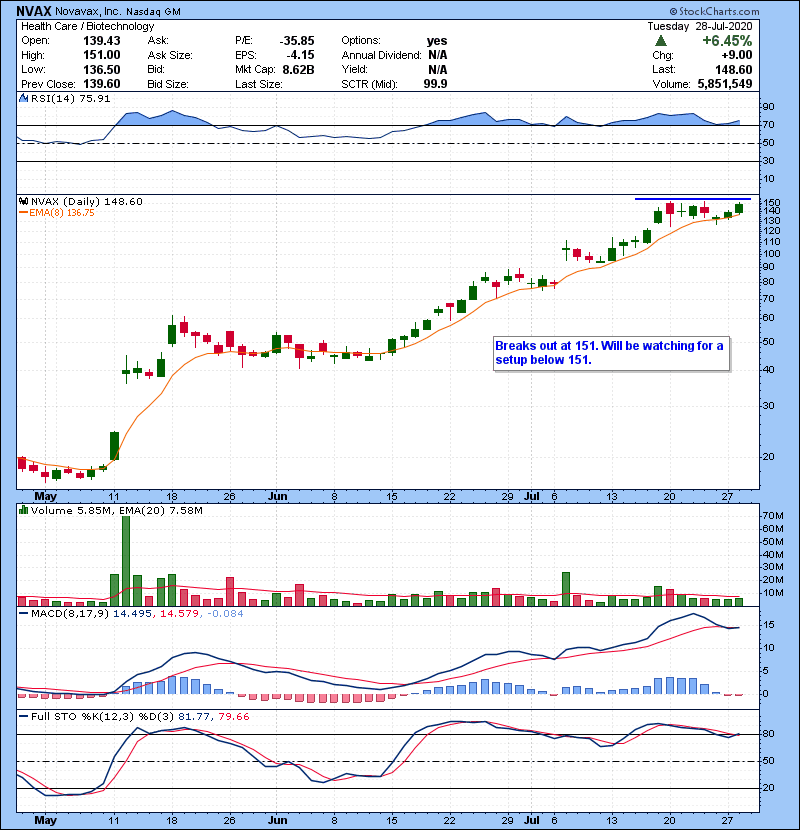Click the 'Novavax, Inc.' company name
800x830 pixels.
pyautogui.click(x=88, y=11)
